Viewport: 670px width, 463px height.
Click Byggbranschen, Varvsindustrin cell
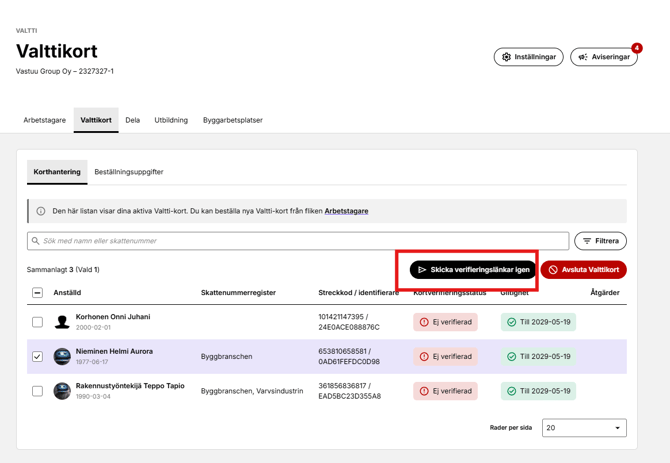252,391
